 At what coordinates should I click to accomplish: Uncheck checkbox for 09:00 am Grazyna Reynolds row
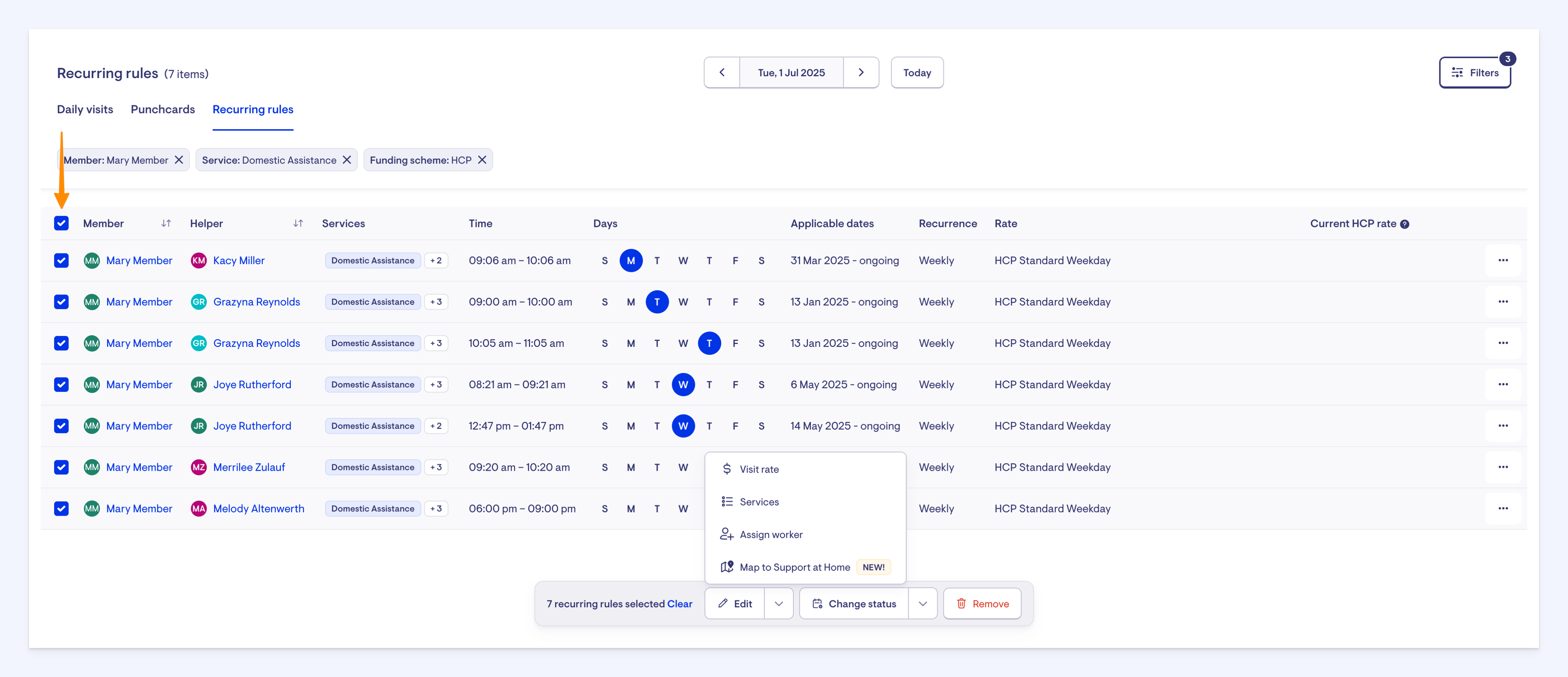(x=62, y=302)
